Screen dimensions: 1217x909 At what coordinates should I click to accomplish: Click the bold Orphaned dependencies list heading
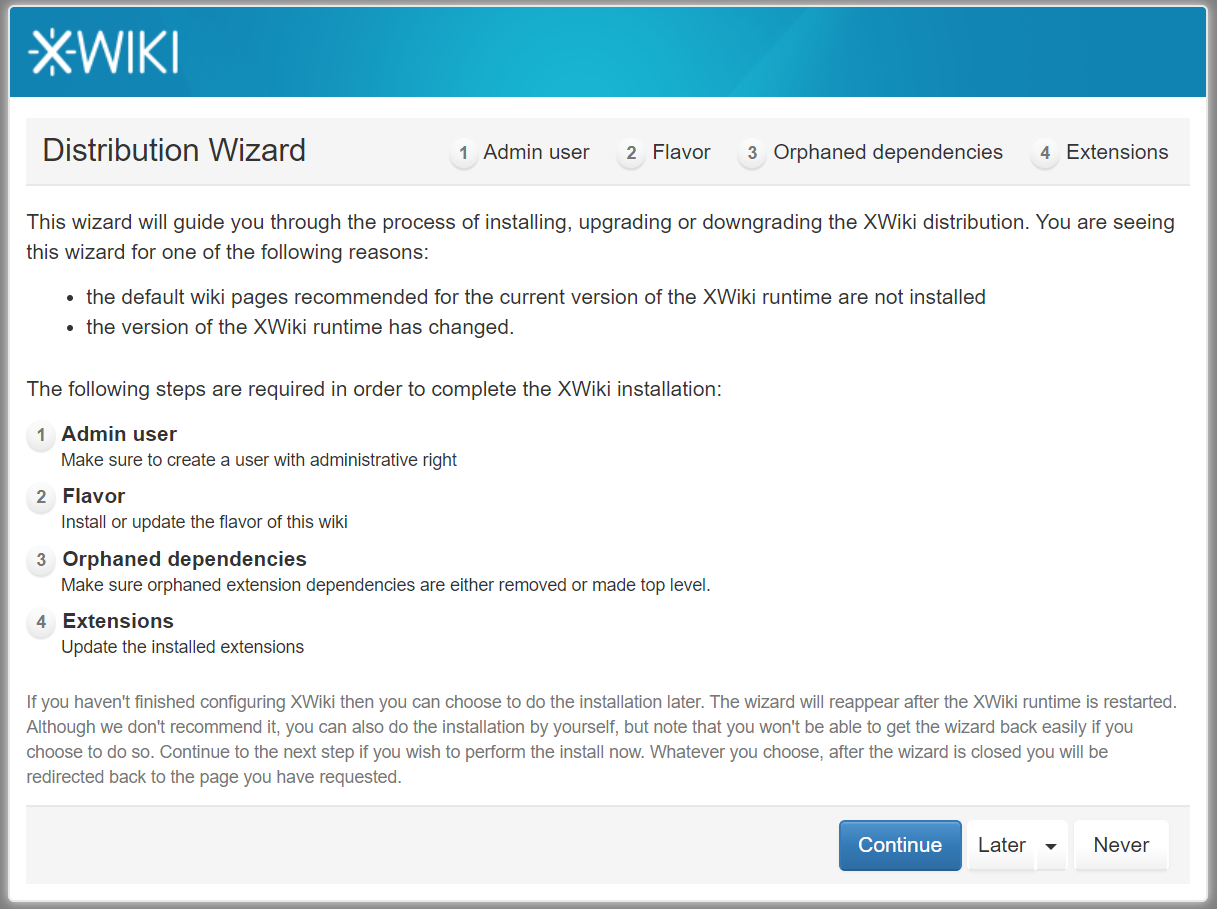point(185,559)
